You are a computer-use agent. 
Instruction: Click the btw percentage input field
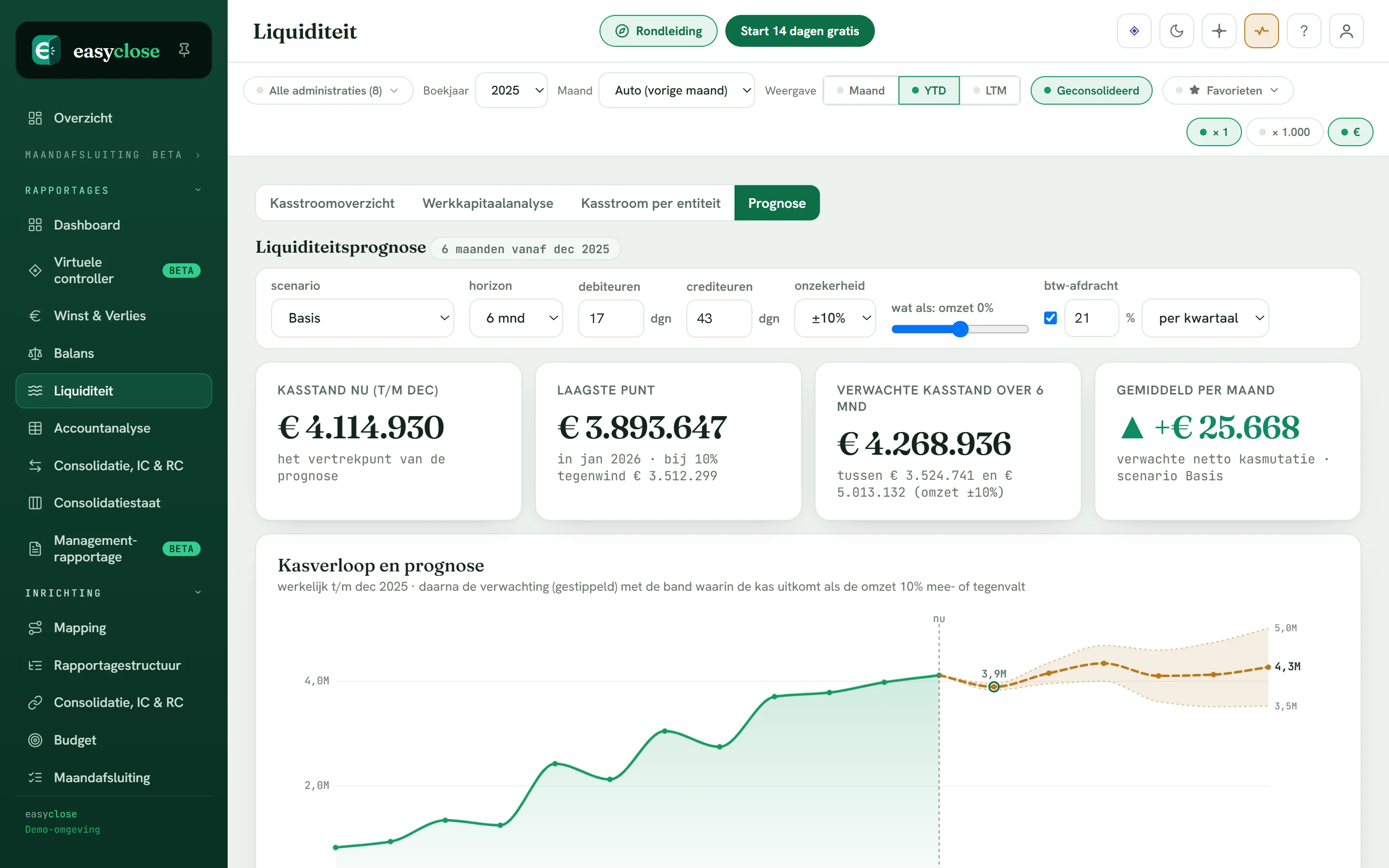pos(1091,318)
